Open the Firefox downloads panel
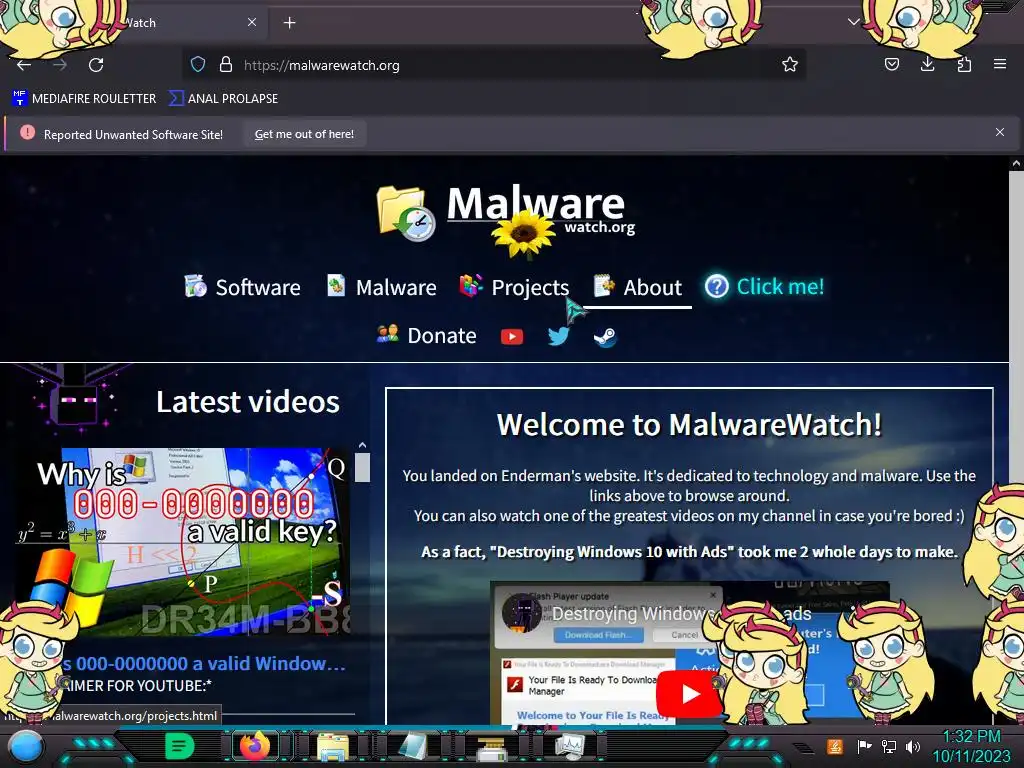The height and width of the screenshot is (768, 1024). click(x=927, y=65)
